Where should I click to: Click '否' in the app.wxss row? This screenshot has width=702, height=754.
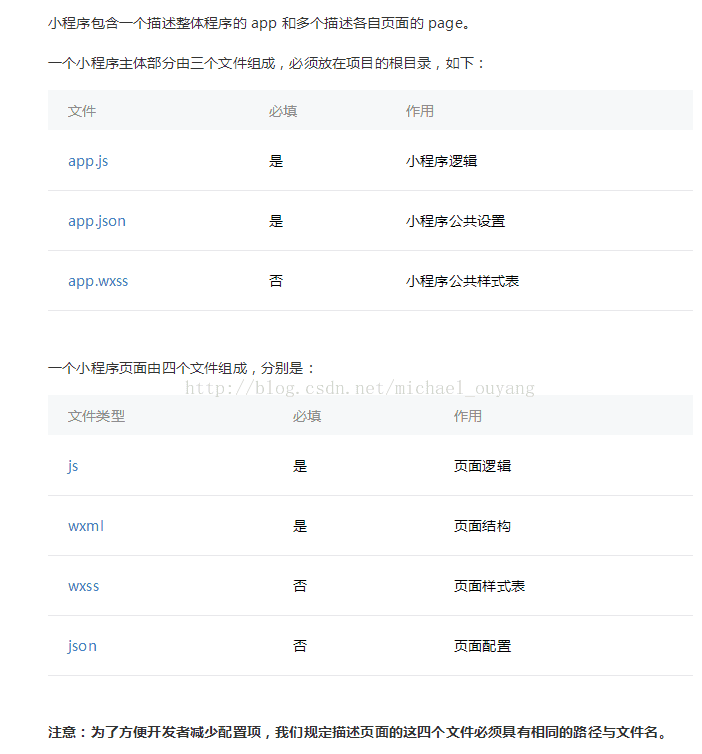(276, 281)
